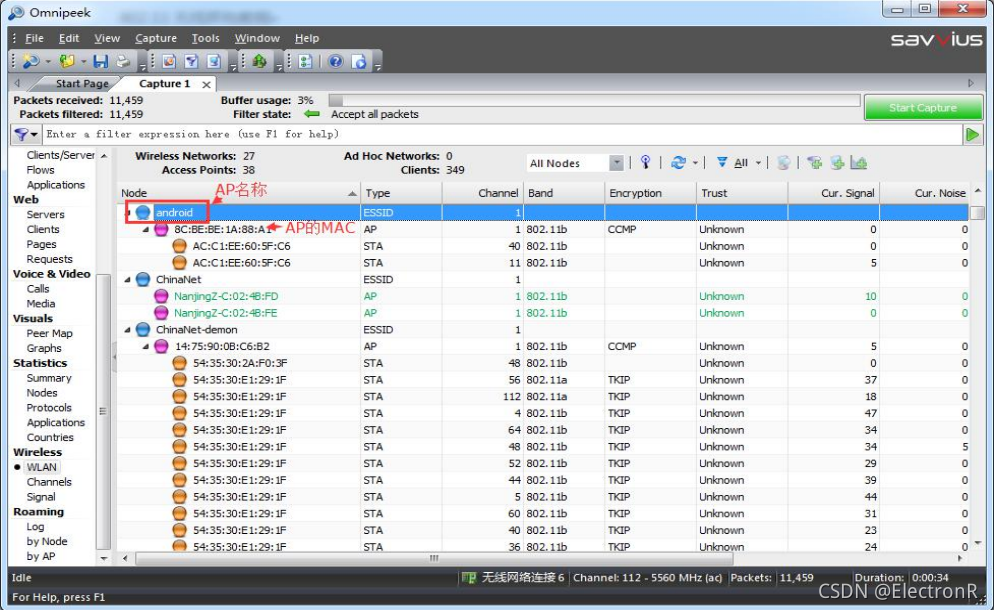
Task: Click the green Filter state arrow icon
Action: [311, 114]
